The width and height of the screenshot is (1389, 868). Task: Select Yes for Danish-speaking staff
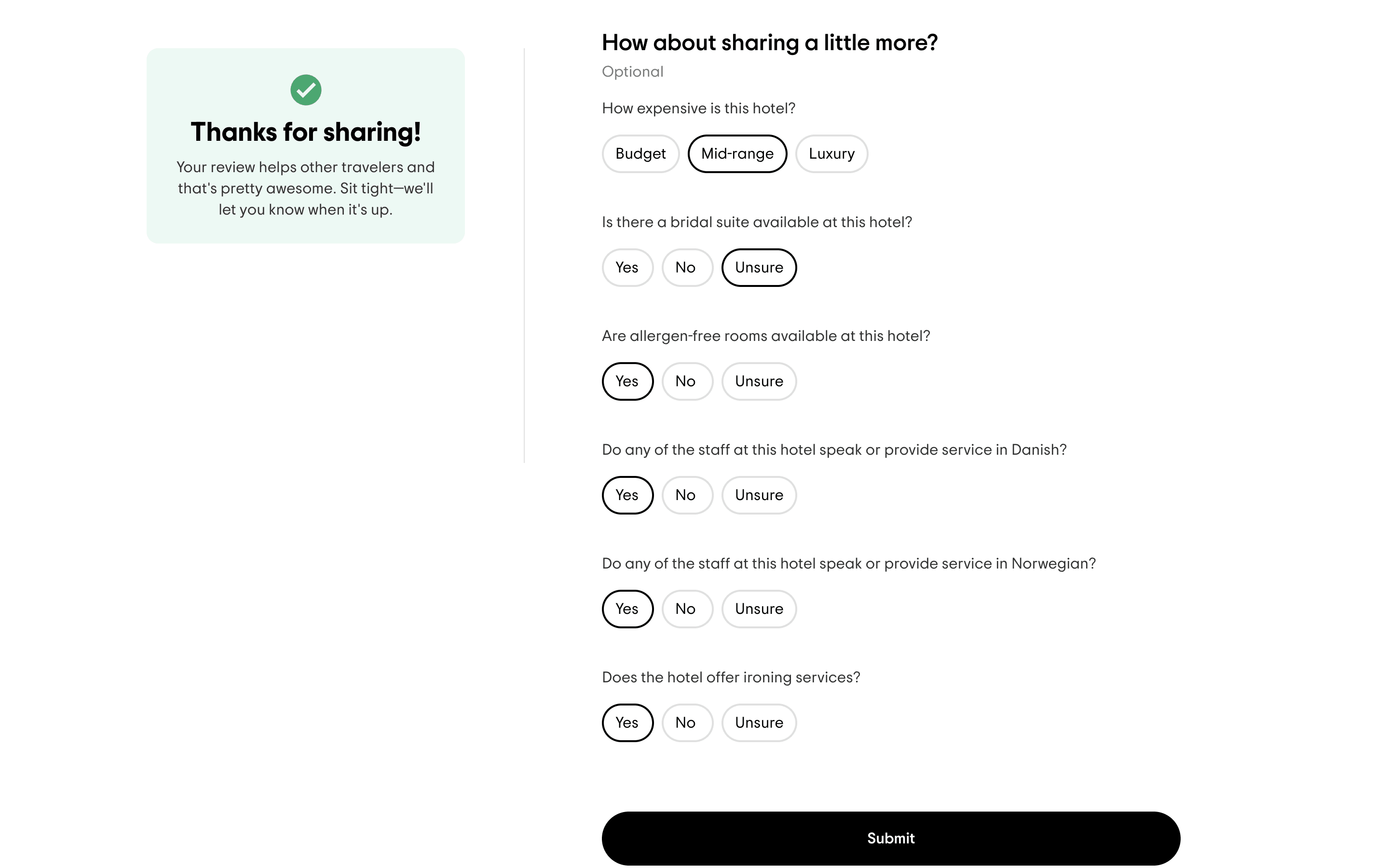[627, 495]
